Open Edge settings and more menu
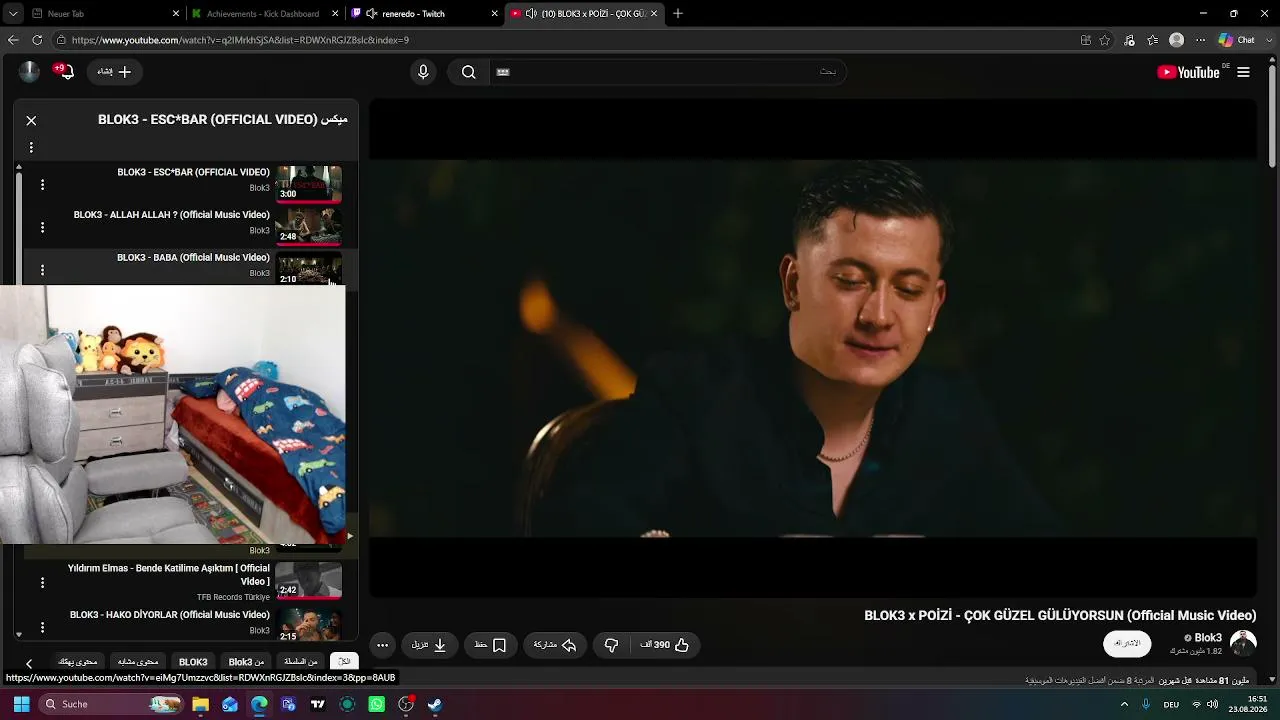Screen dimensions: 1280x720 click(1201, 40)
